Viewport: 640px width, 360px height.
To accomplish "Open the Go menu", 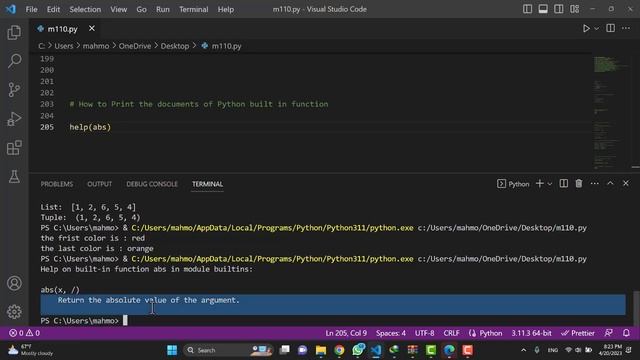I will pyautogui.click(x=141, y=9).
